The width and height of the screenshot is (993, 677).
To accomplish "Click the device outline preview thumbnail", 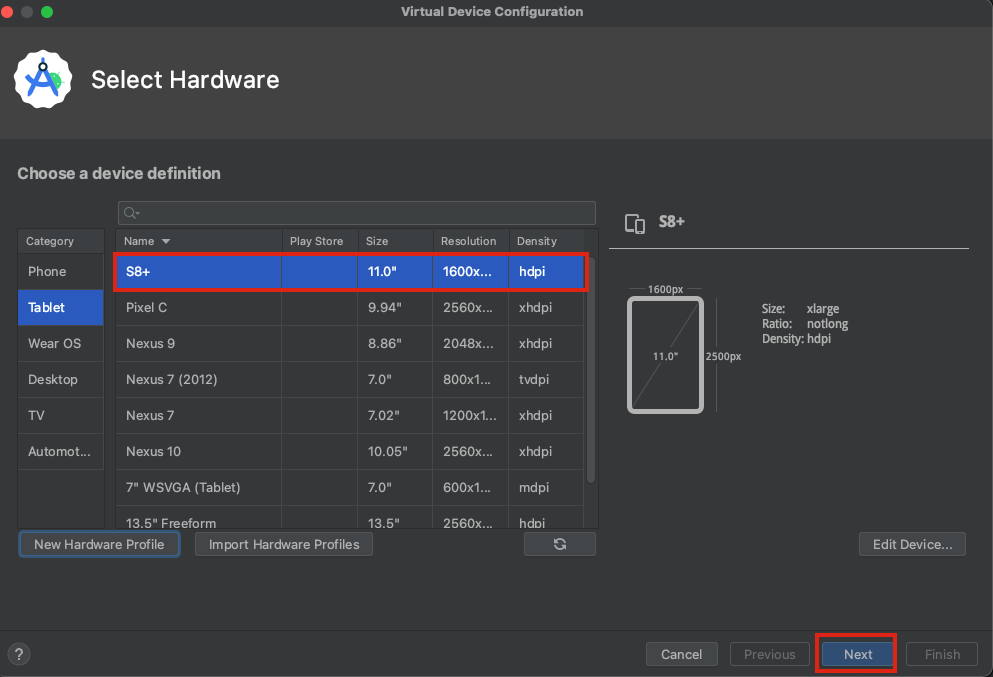I will (665, 355).
